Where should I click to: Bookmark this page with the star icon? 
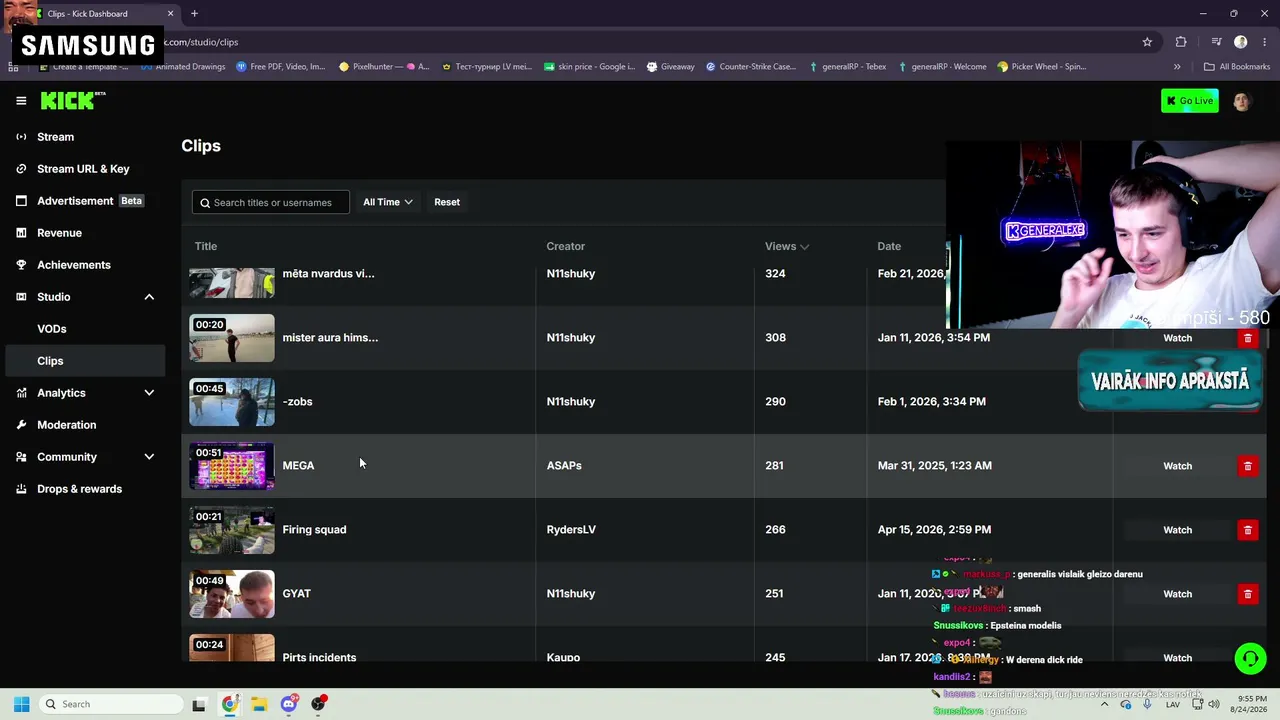coord(1147,42)
